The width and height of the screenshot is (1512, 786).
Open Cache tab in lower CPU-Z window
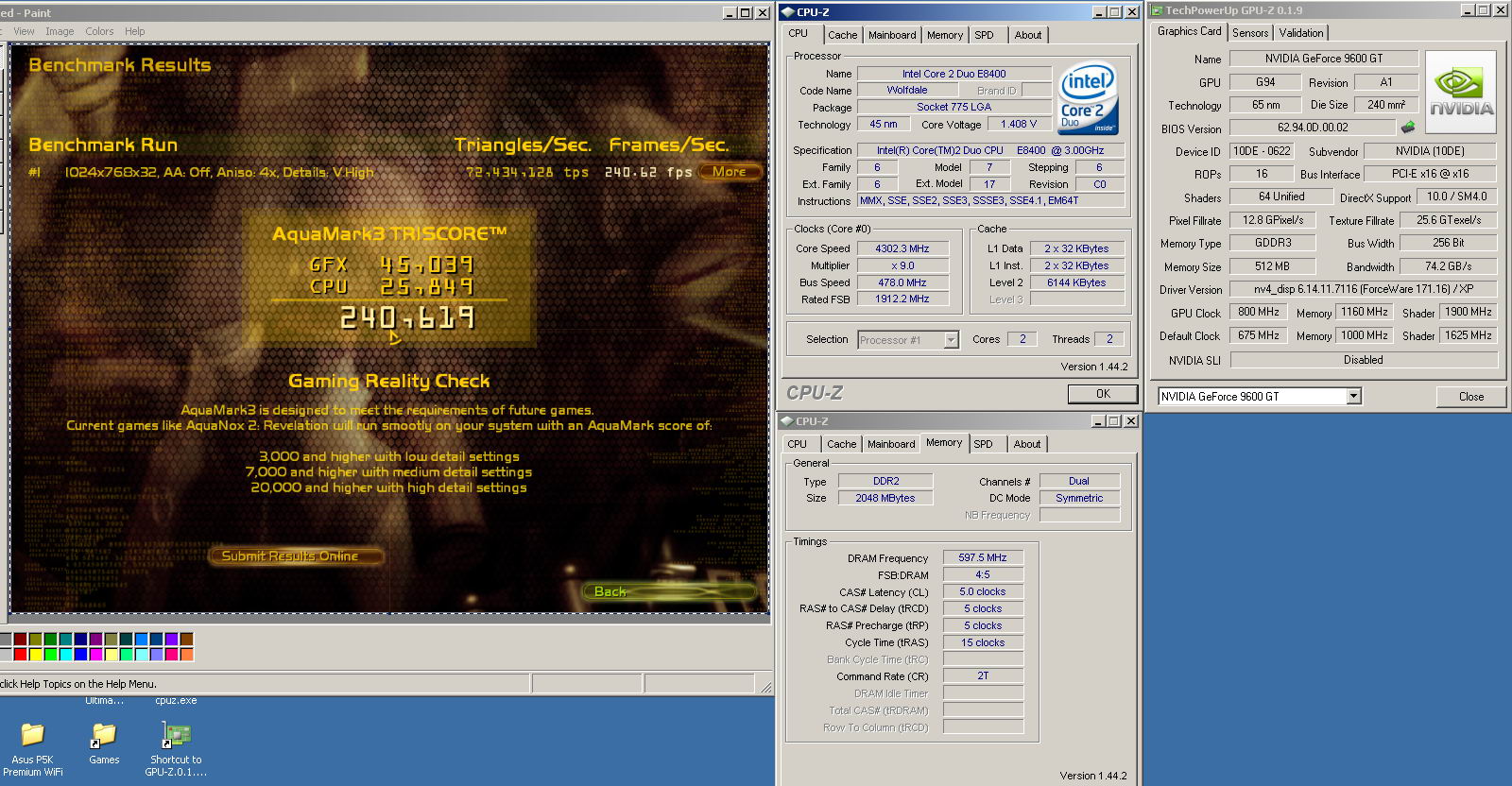[x=841, y=444]
